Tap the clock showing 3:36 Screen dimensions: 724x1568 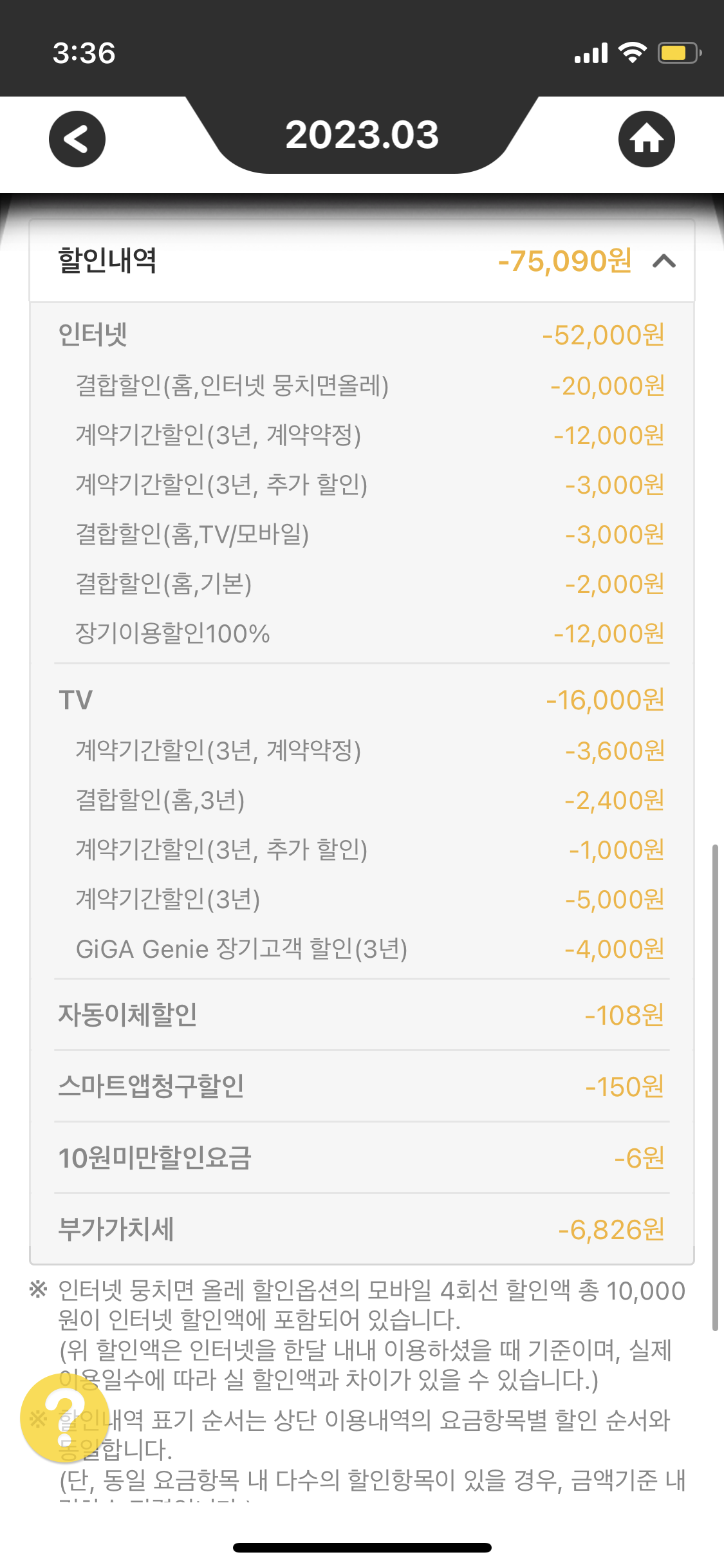(x=84, y=53)
